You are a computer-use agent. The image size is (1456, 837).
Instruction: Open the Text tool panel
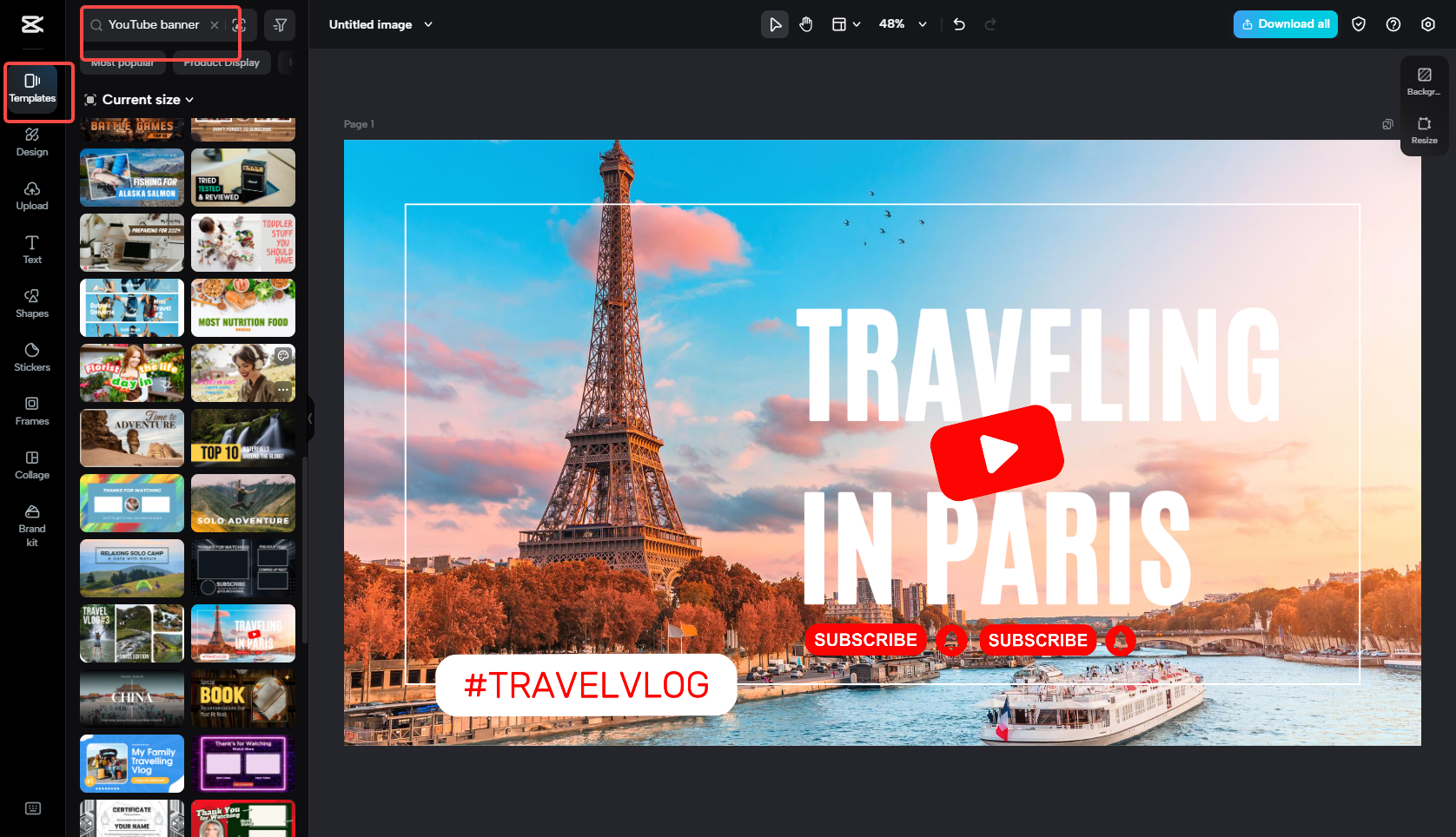pos(32,251)
